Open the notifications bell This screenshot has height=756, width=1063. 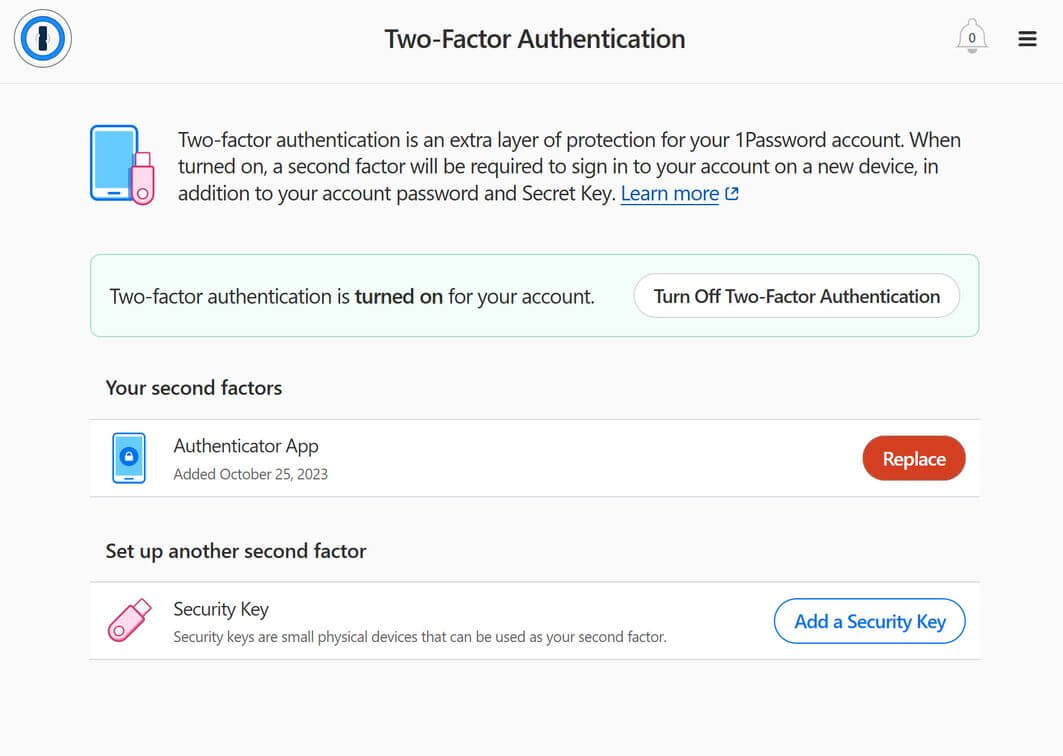click(x=971, y=36)
